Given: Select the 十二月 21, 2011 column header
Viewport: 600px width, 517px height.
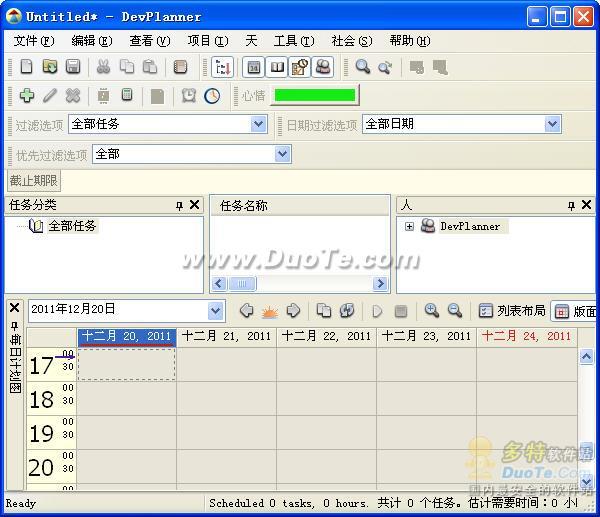Looking at the screenshot, I should pyautogui.click(x=226, y=337).
